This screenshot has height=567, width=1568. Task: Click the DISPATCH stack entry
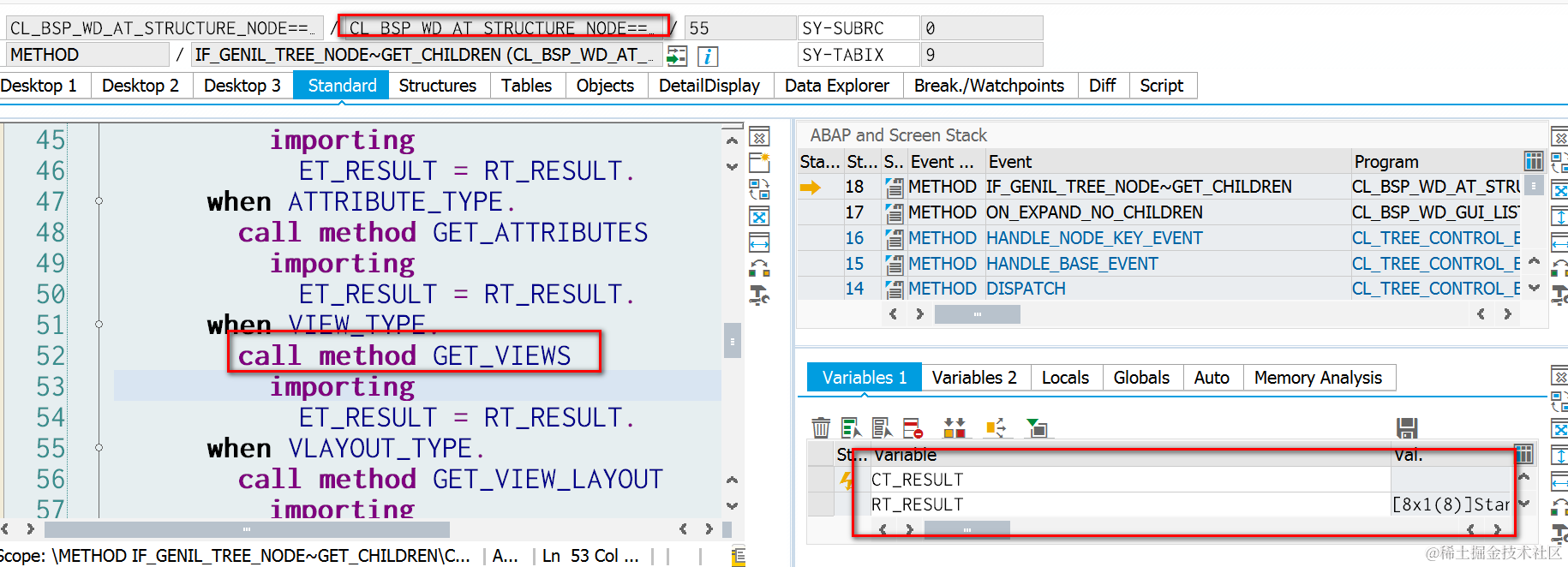pyautogui.click(x=1026, y=289)
